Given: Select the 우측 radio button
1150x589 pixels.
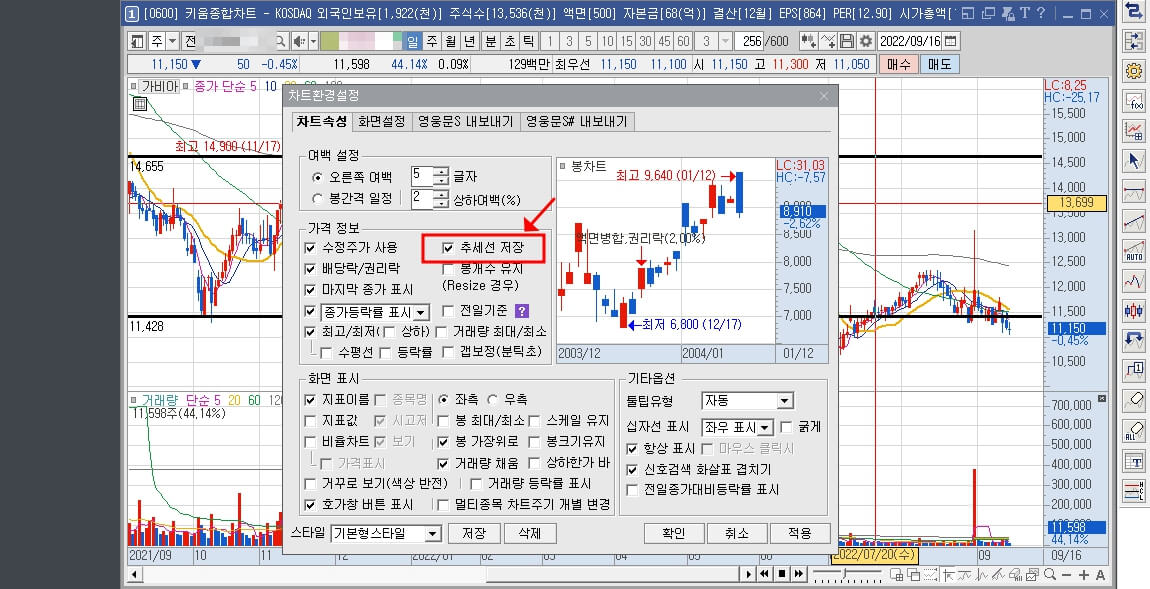Looking at the screenshot, I should point(492,400).
